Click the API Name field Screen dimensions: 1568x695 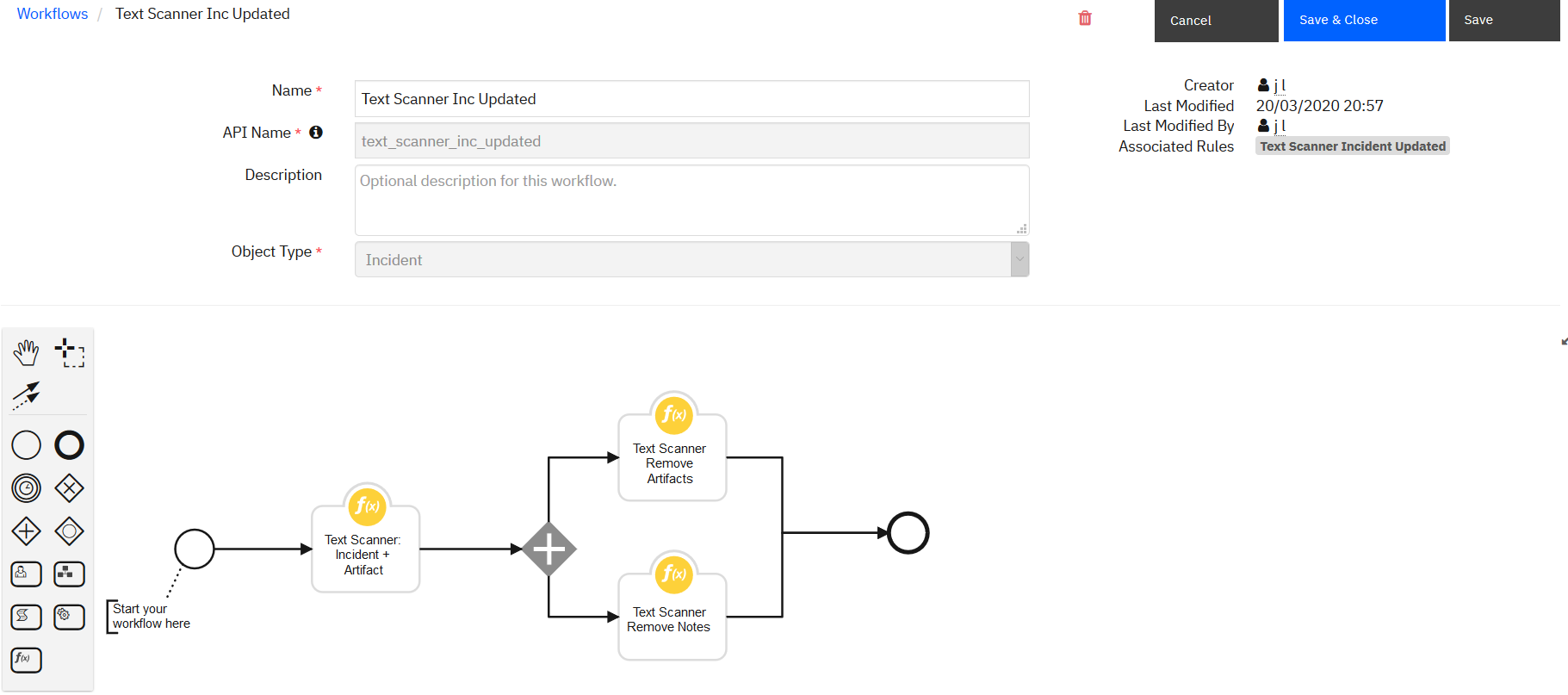tap(692, 140)
